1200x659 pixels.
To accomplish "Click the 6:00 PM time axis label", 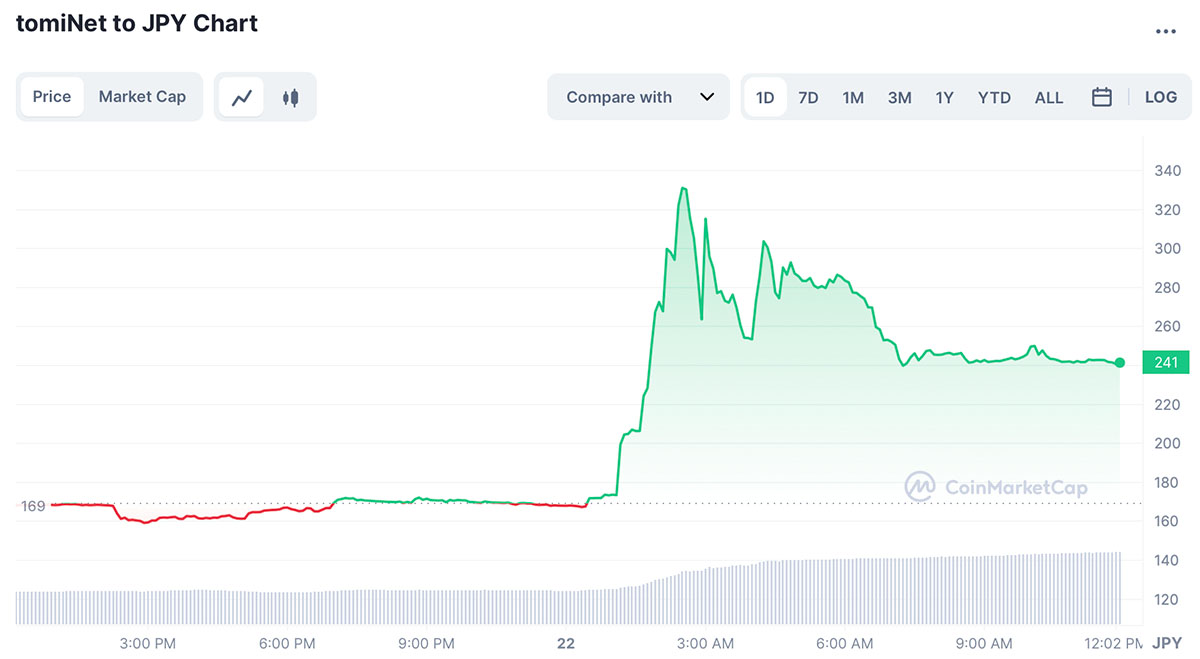I will (x=287, y=643).
